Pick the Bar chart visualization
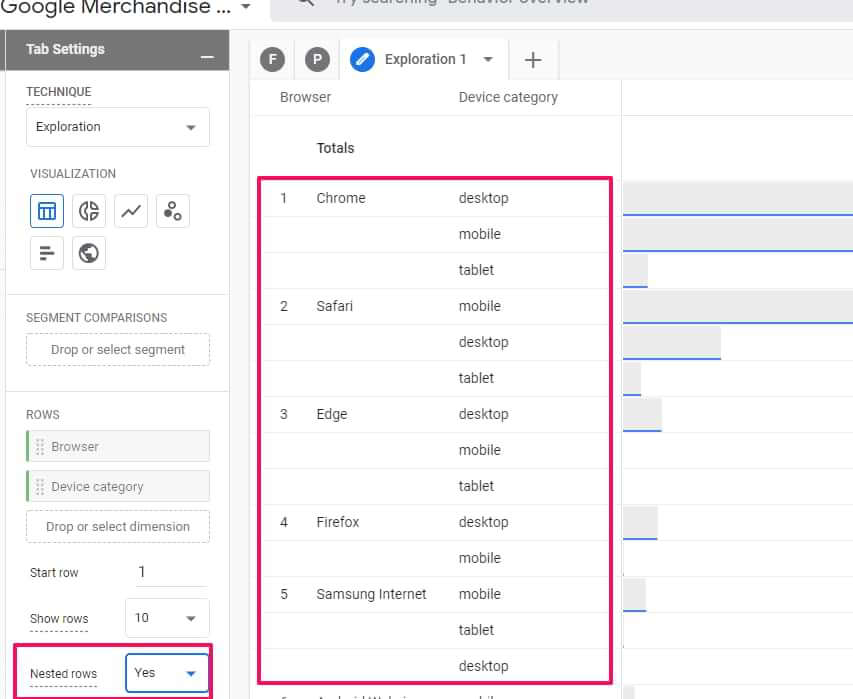853x699 pixels. pos(46,253)
